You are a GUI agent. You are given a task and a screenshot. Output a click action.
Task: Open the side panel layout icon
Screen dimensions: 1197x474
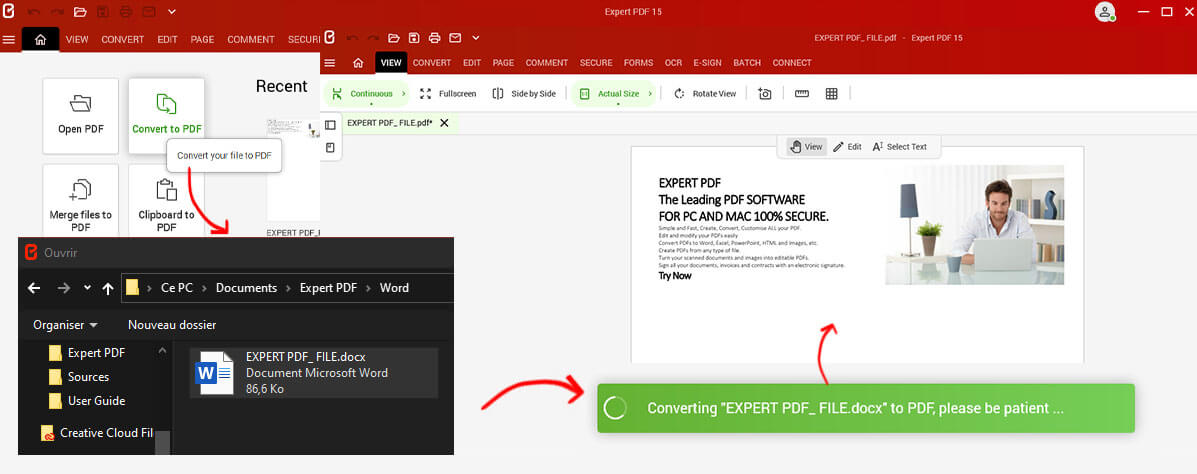pos(331,125)
